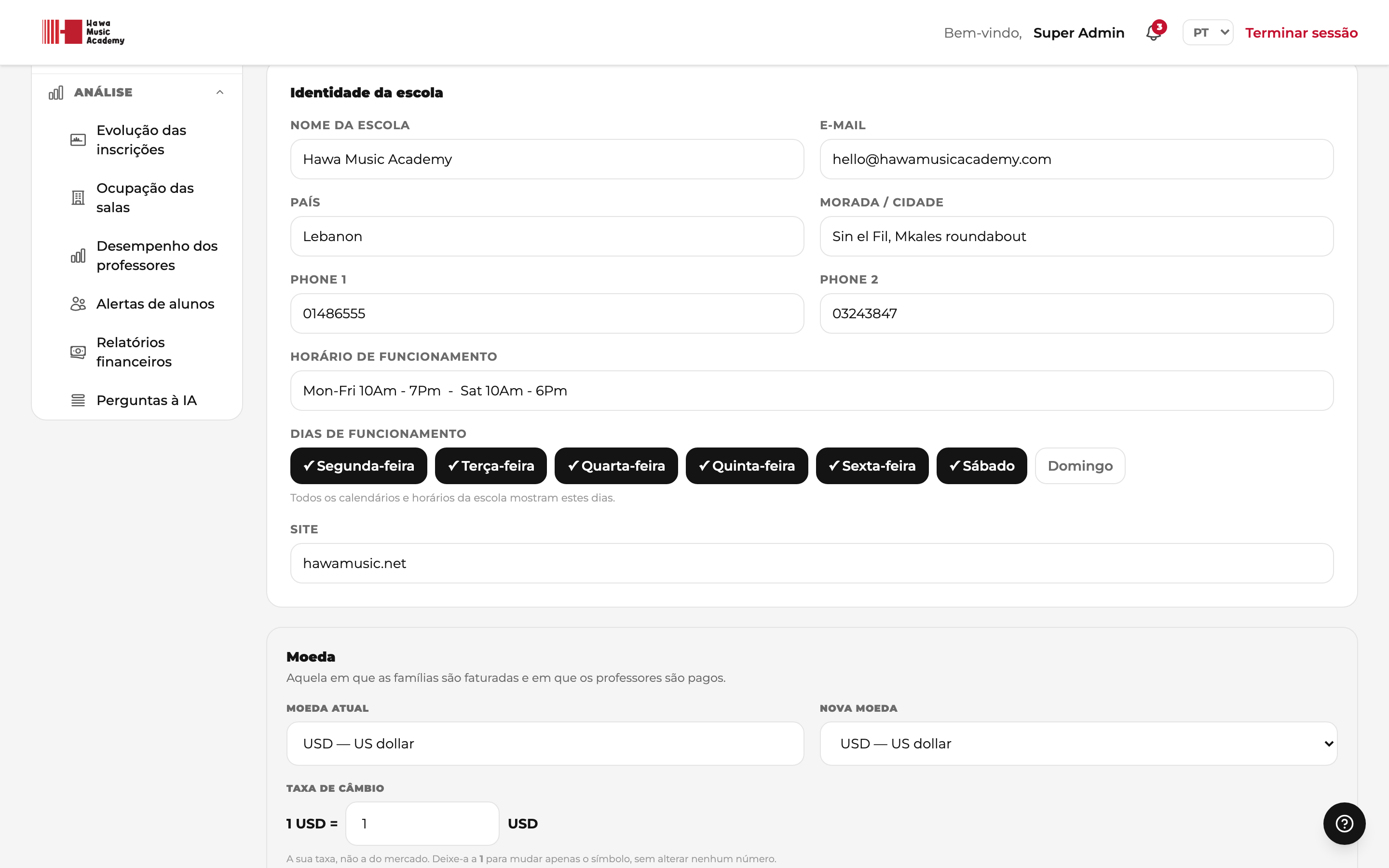Focus the Nome da escola field
The width and height of the screenshot is (1389, 868).
(547, 159)
